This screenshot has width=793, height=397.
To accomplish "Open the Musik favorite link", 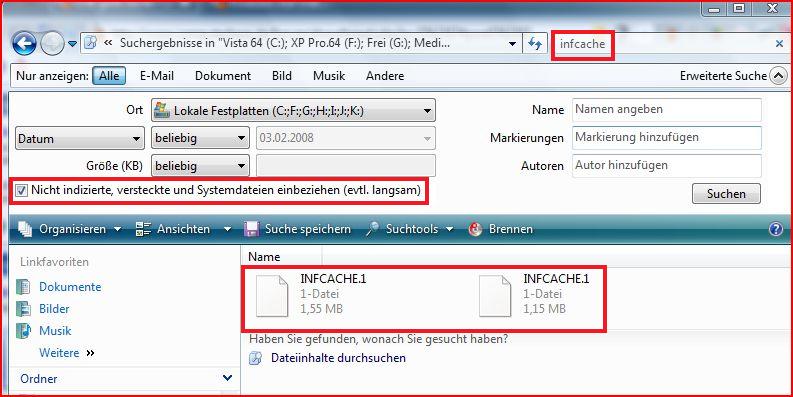I will click(55, 331).
